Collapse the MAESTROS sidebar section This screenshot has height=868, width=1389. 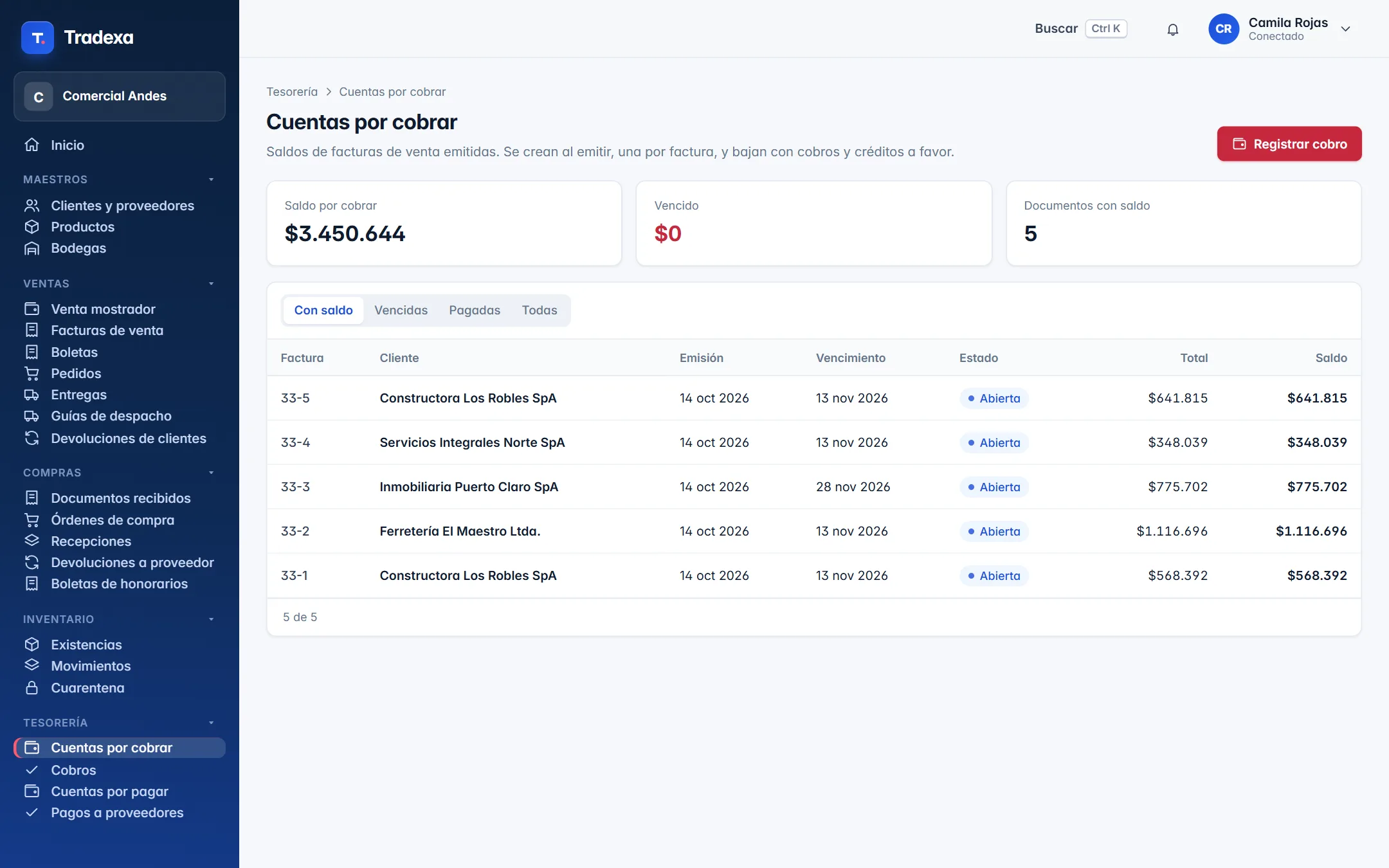[x=211, y=179]
